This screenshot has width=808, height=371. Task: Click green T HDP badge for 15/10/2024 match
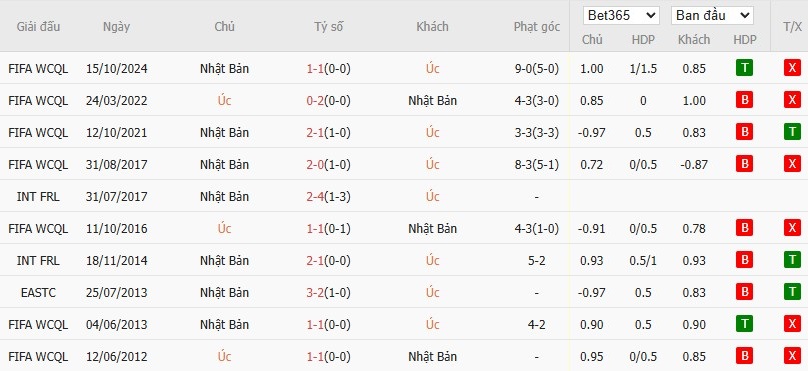tap(744, 68)
